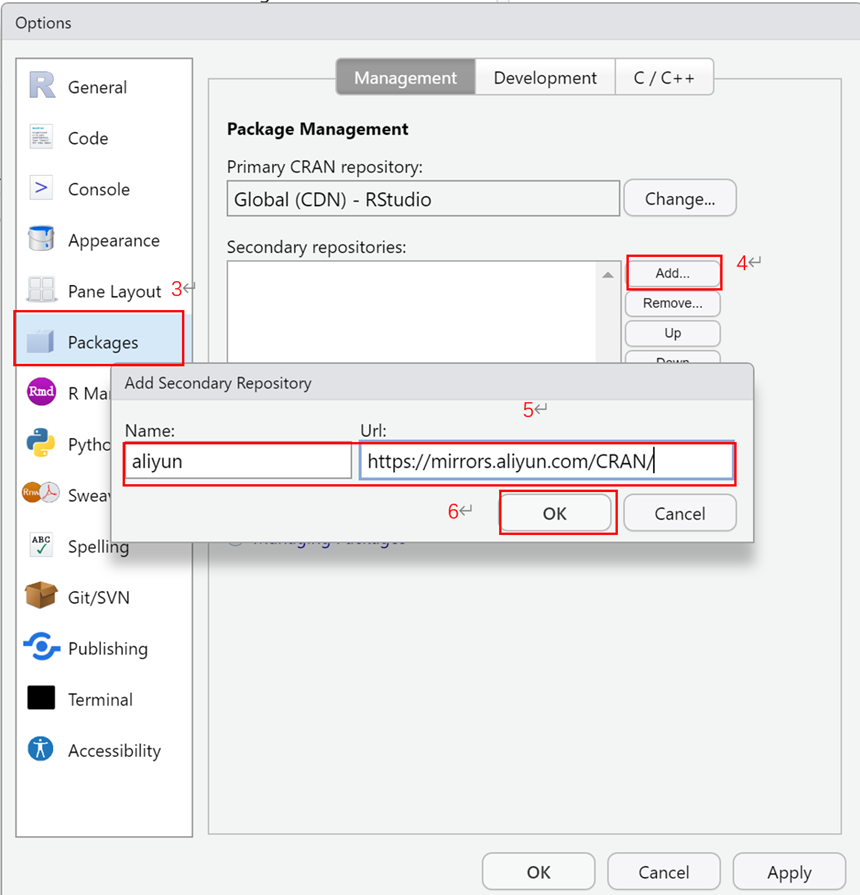
Task: Open the General settings R icon
Action: click(42, 85)
